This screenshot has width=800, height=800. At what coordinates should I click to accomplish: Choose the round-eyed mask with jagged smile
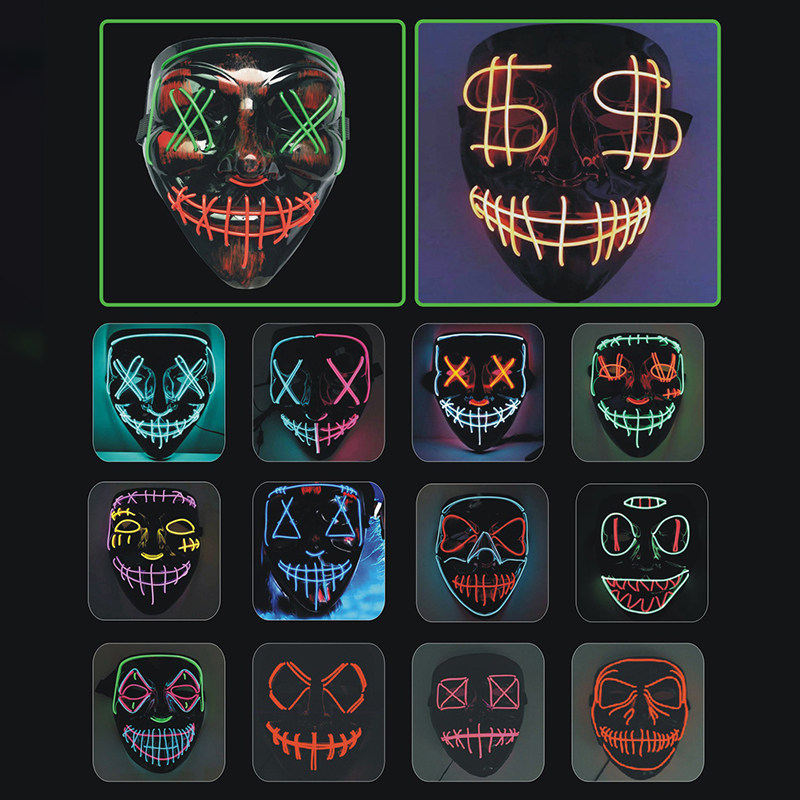[x=642, y=553]
